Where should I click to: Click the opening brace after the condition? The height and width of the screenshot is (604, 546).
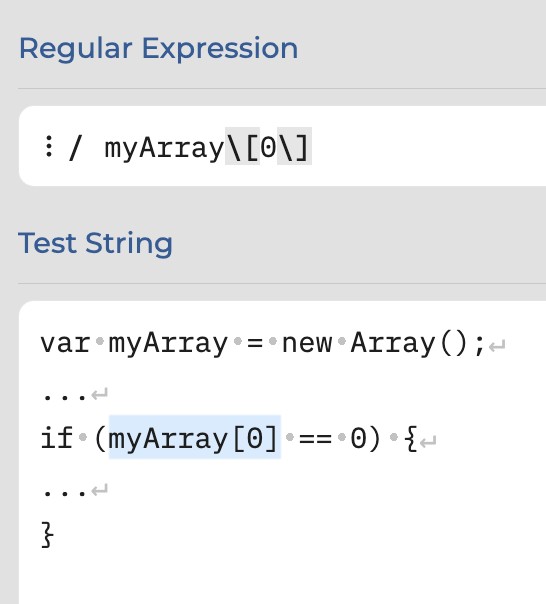[x=411, y=438]
